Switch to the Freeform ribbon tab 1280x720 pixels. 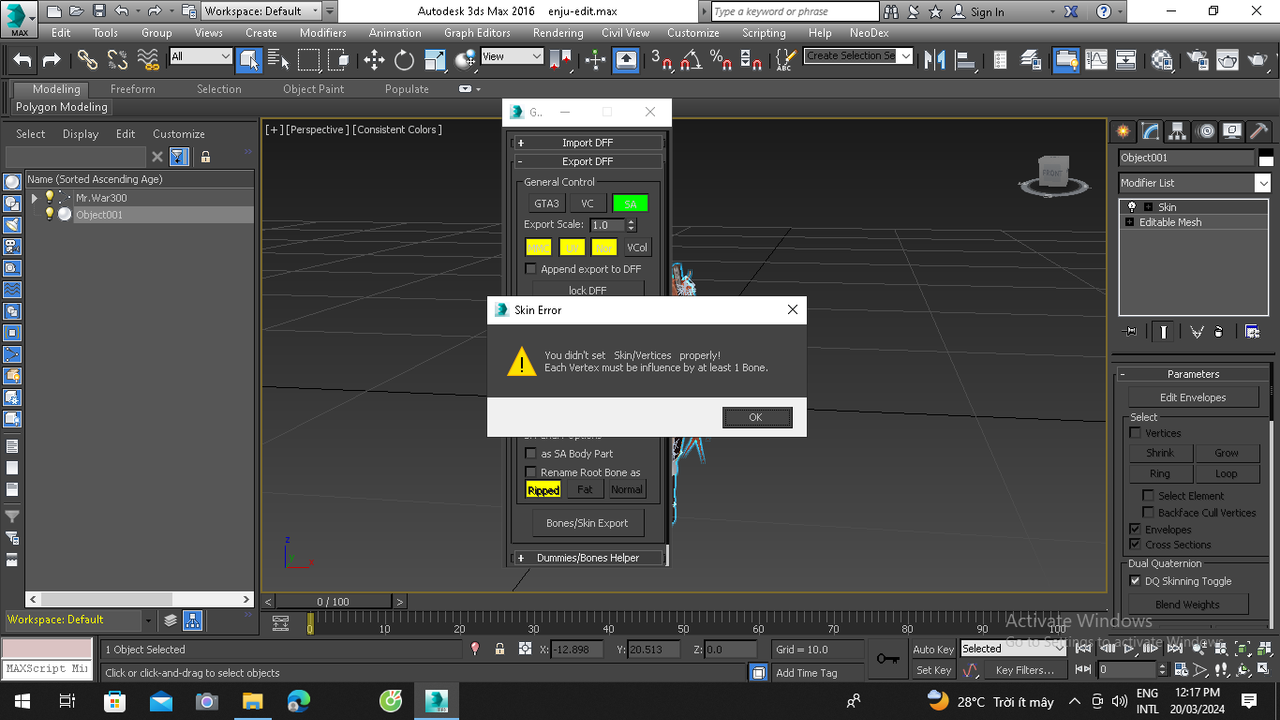point(133,89)
